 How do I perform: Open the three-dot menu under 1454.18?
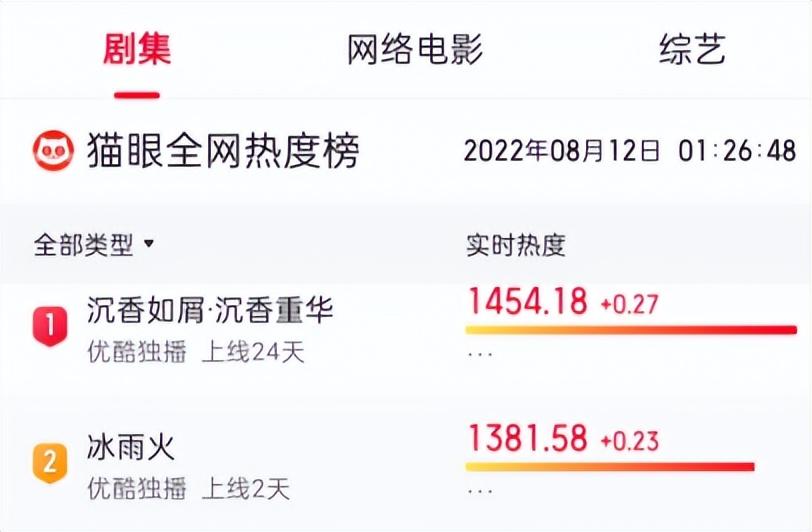480,355
